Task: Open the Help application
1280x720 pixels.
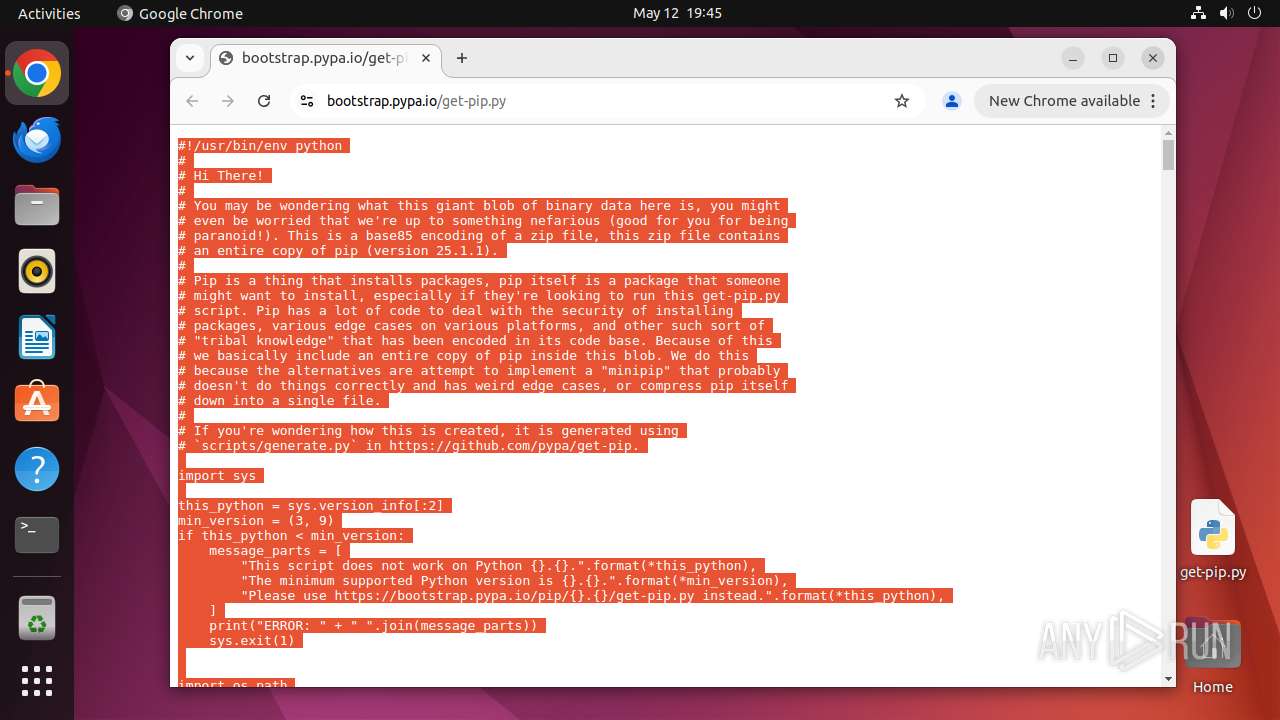Action: pos(37,469)
